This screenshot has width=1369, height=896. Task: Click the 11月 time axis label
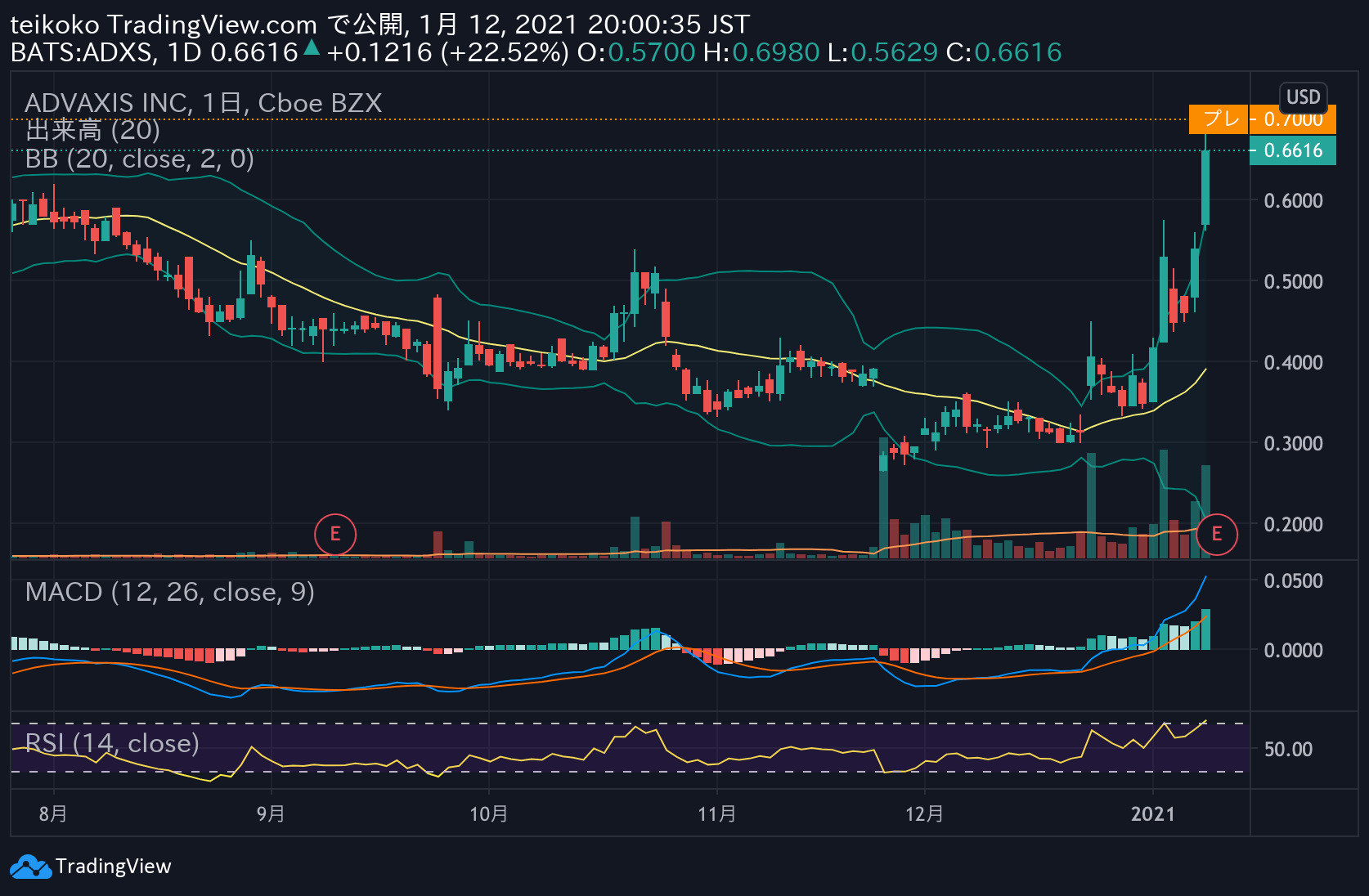(717, 813)
